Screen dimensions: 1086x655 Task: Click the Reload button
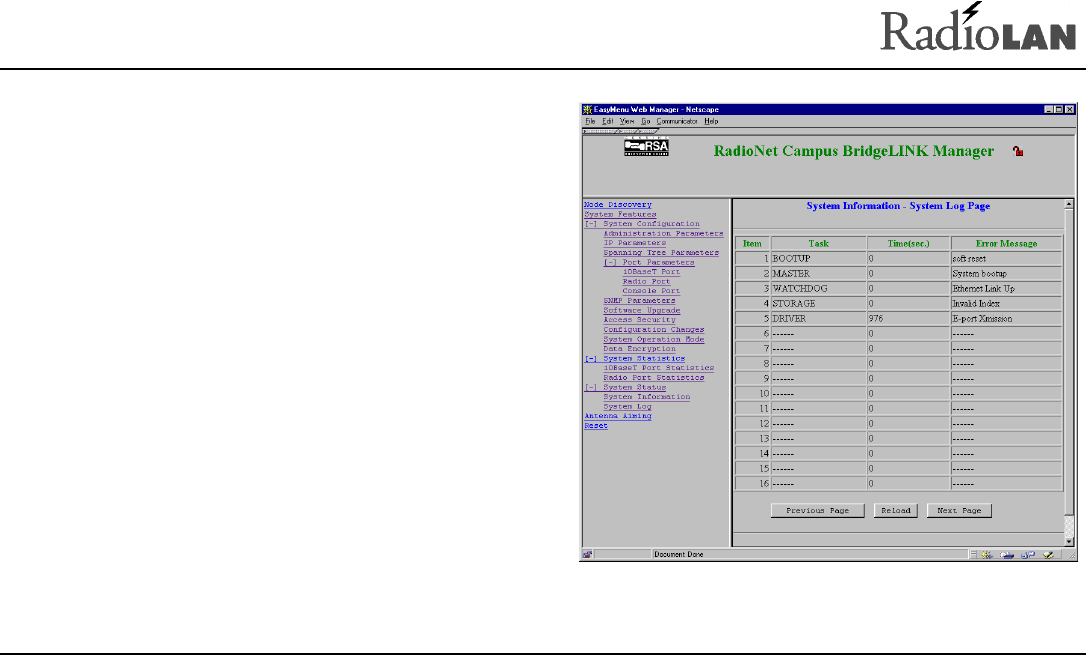point(896,510)
